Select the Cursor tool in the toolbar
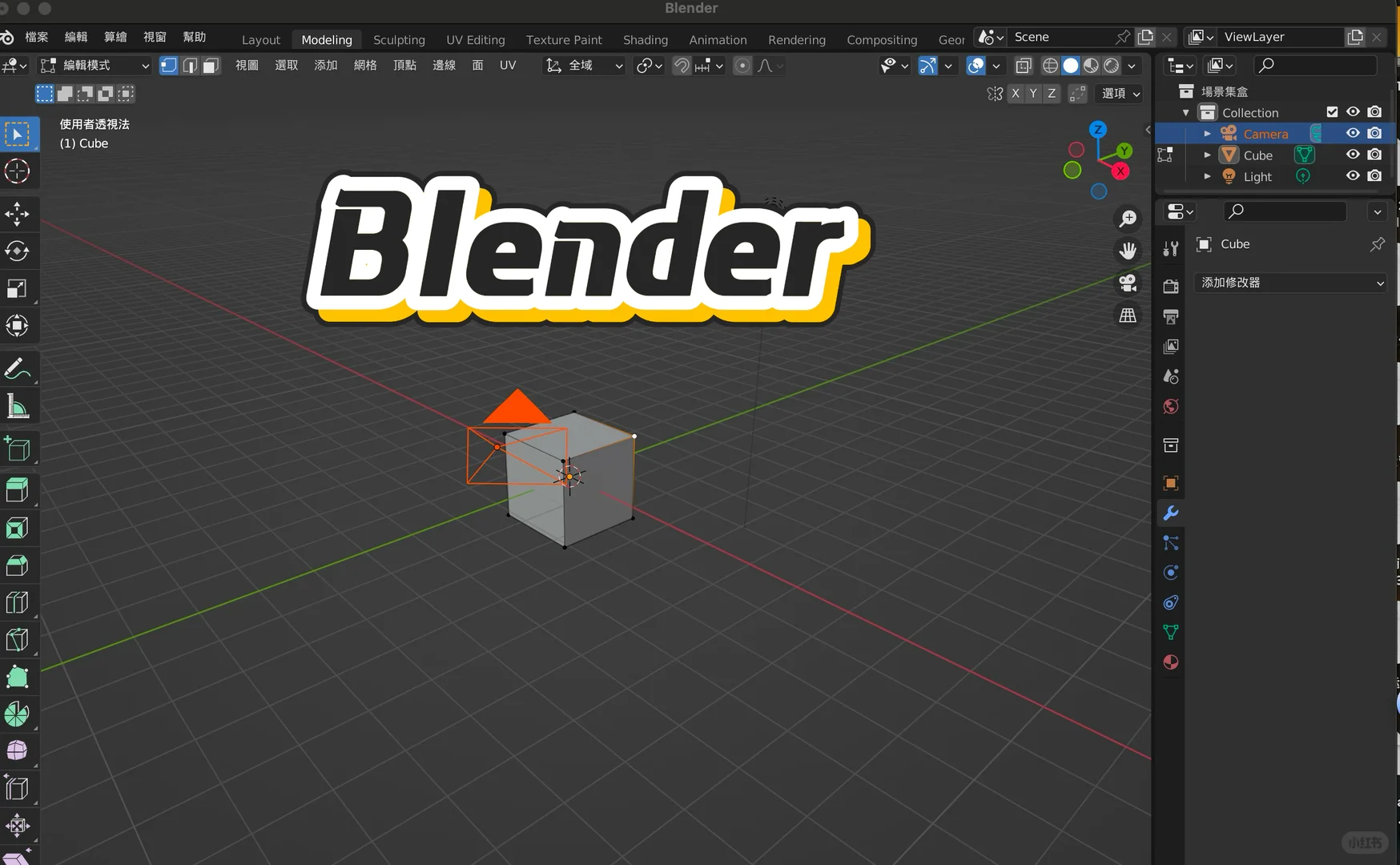This screenshot has height=865, width=1400. [17, 171]
